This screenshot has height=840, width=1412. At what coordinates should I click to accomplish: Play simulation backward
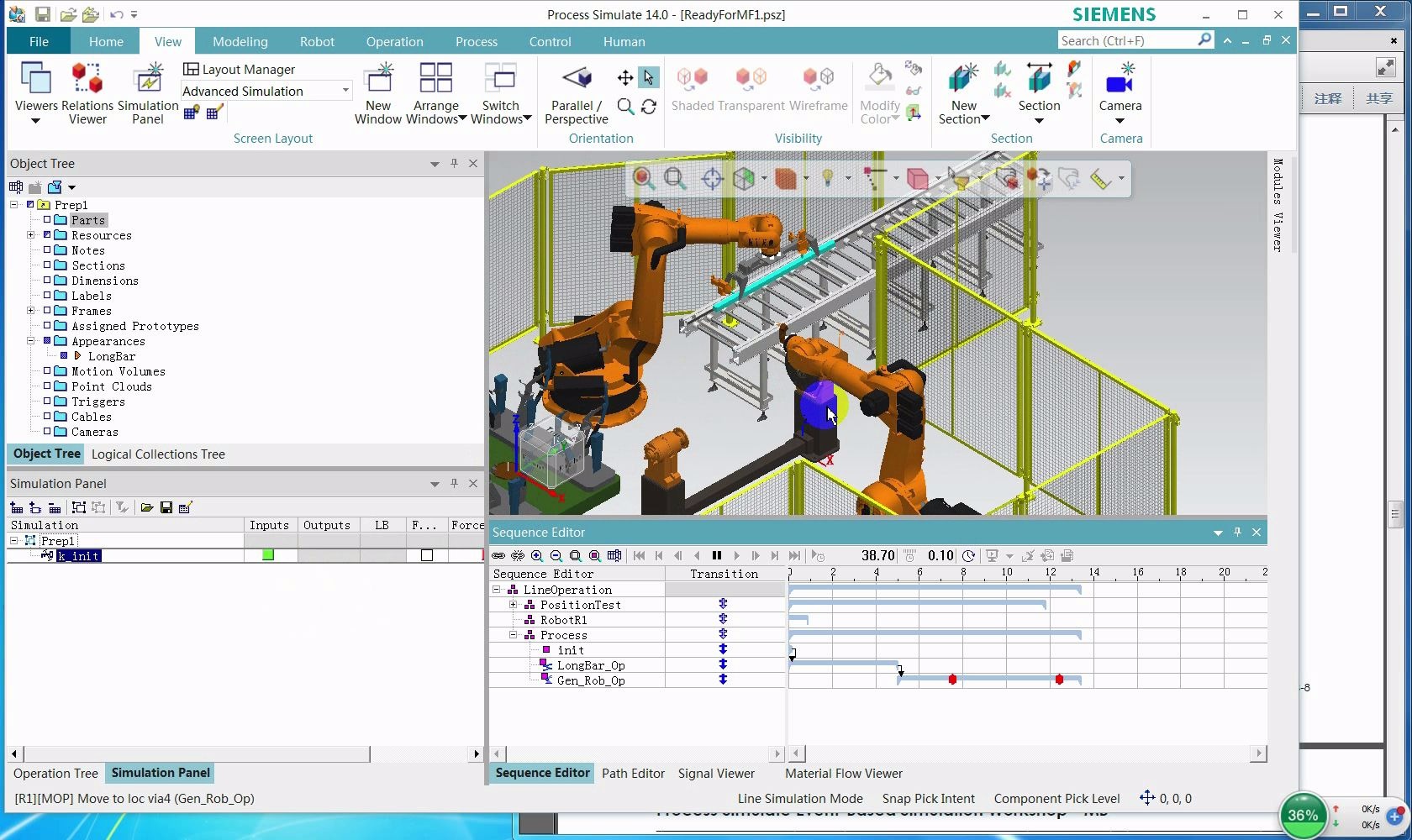(x=698, y=555)
